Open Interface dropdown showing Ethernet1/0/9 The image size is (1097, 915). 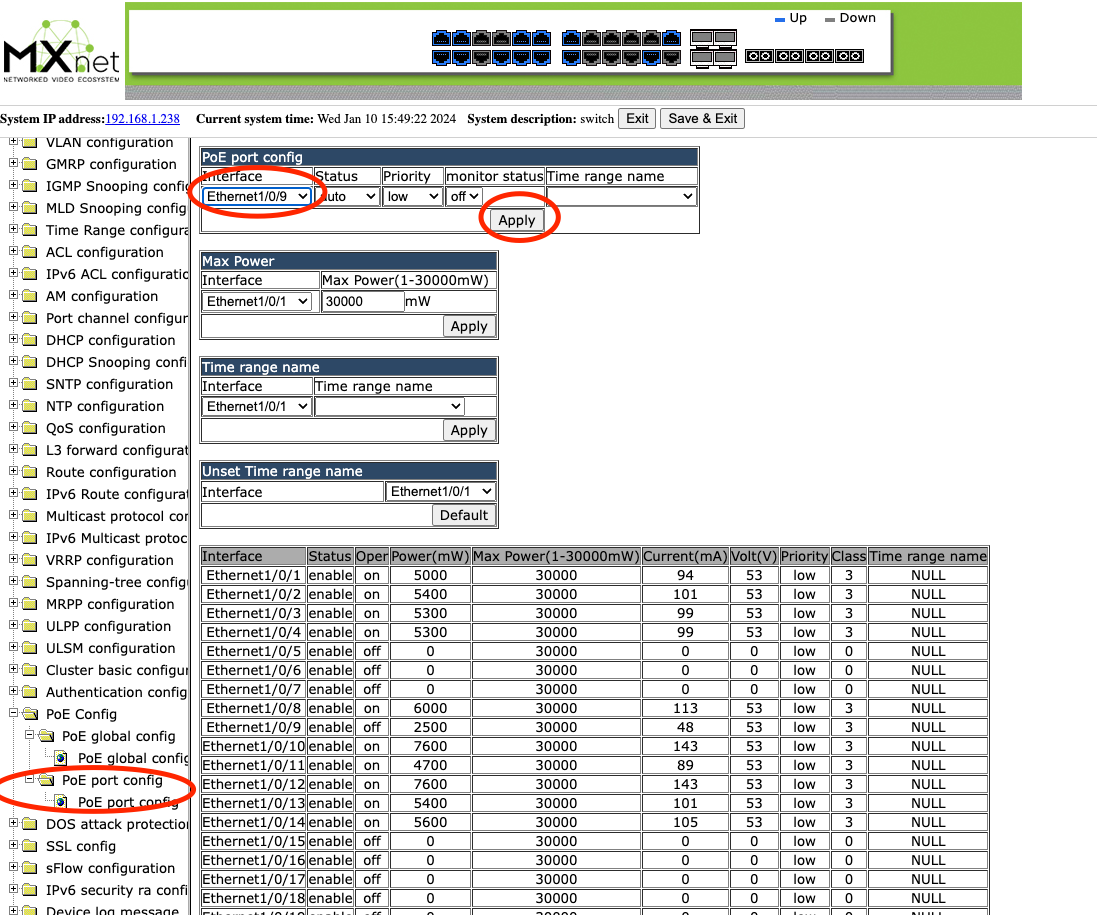point(257,197)
